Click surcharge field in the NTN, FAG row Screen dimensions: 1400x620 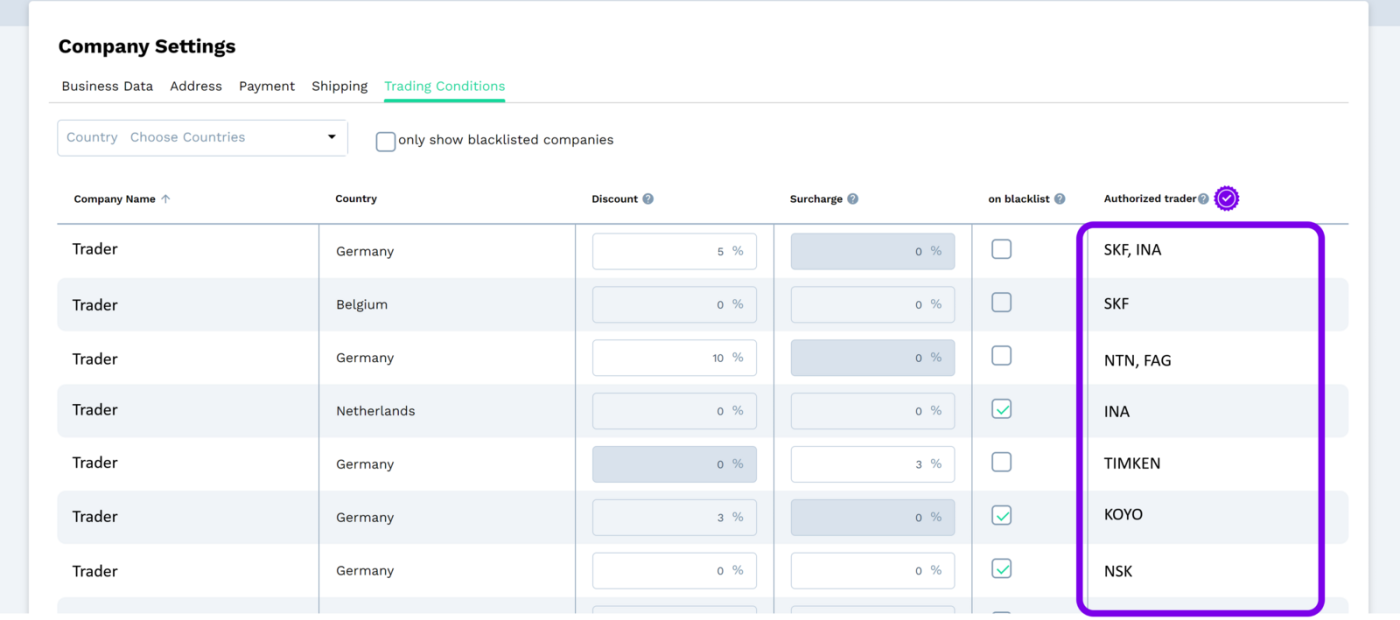click(x=873, y=358)
